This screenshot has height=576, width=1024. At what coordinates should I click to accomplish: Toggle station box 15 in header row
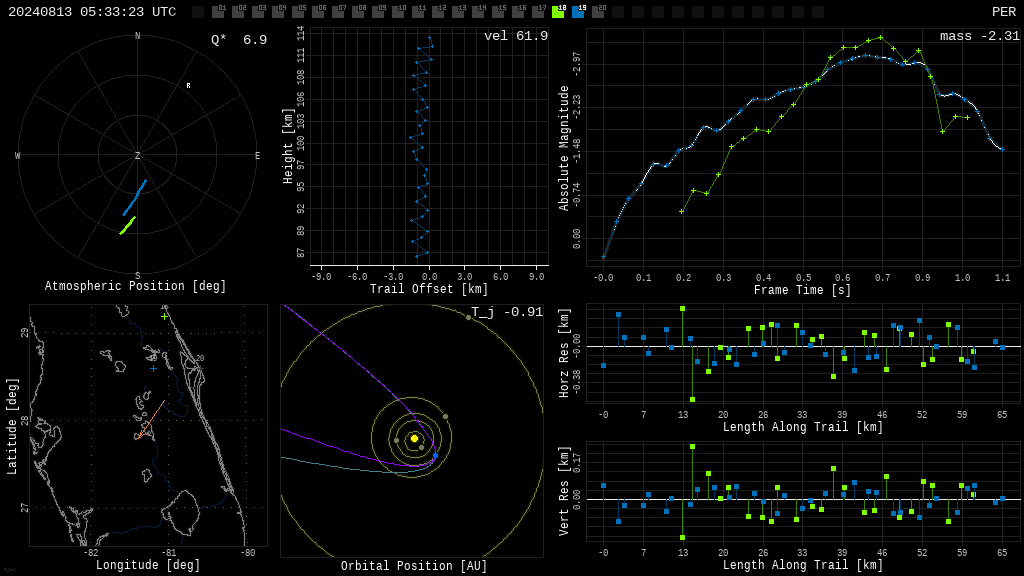point(498,12)
